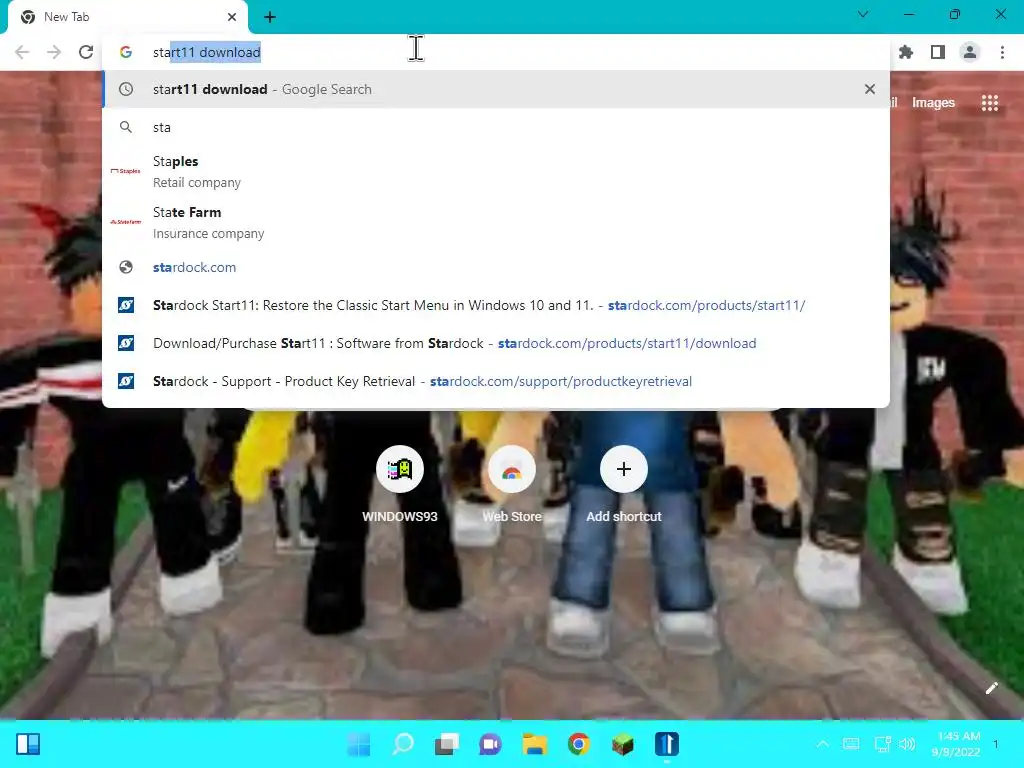Remove the start11 download history suggestion
The height and width of the screenshot is (768, 1024).
point(870,89)
